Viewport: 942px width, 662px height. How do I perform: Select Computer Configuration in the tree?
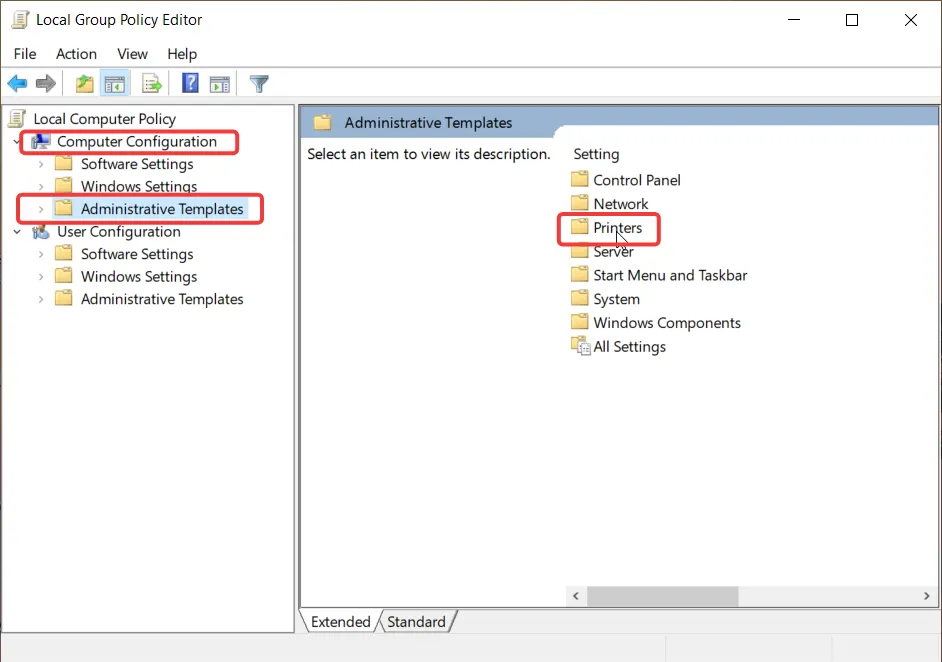pyautogui.click(x=137, y=142)
